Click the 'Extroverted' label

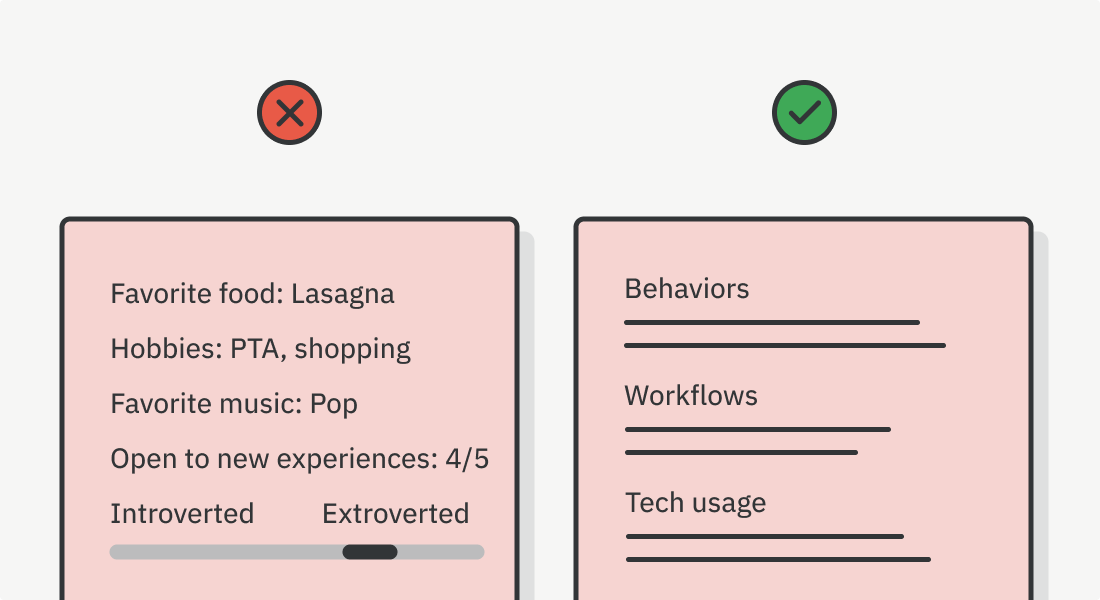[x=395, y=514]
